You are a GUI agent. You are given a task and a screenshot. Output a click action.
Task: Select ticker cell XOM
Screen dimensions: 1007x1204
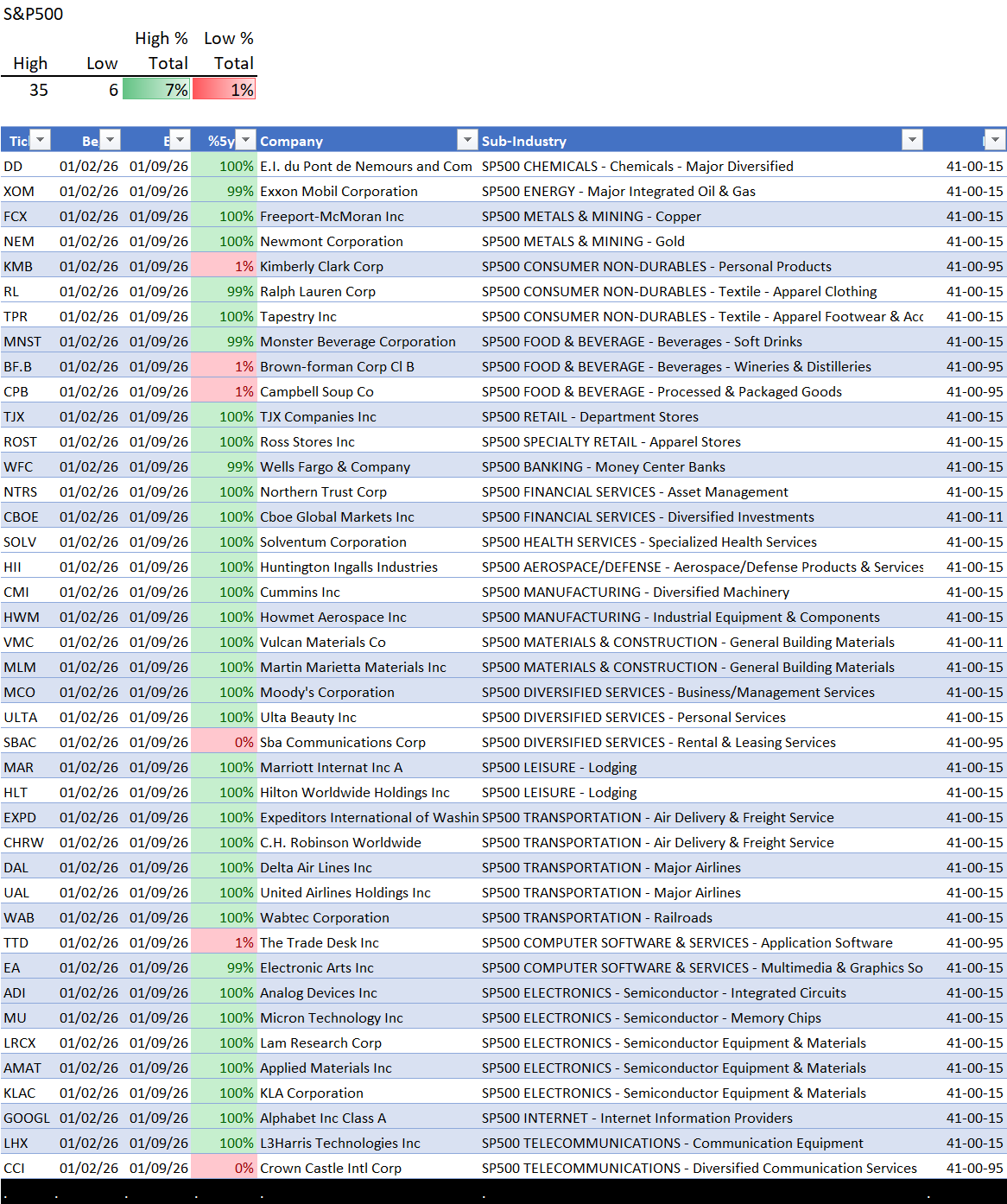click(x=27, y=191)
